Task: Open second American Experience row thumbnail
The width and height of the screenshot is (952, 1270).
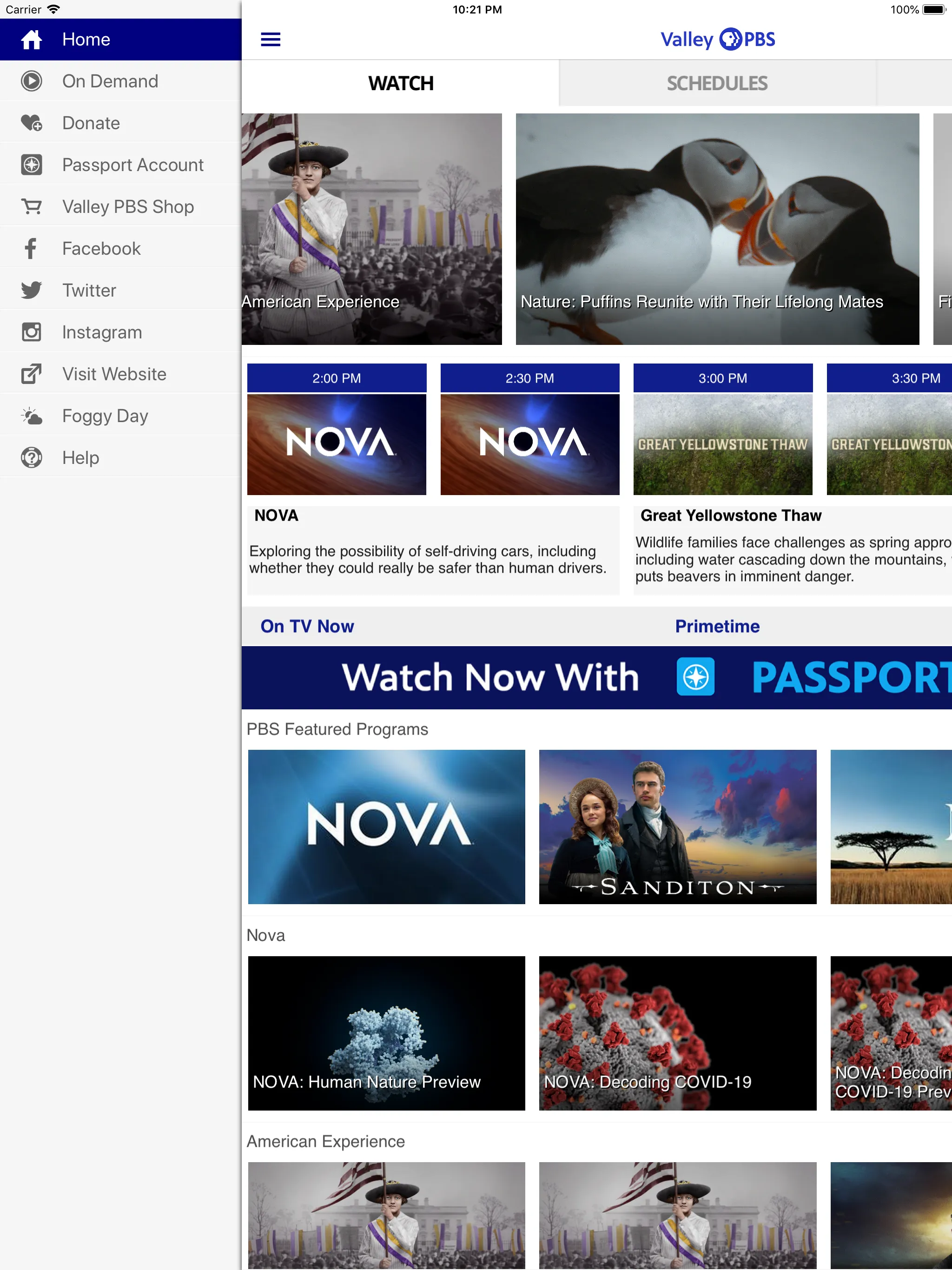Action: pyautogui.click(x=678, y=1216)
